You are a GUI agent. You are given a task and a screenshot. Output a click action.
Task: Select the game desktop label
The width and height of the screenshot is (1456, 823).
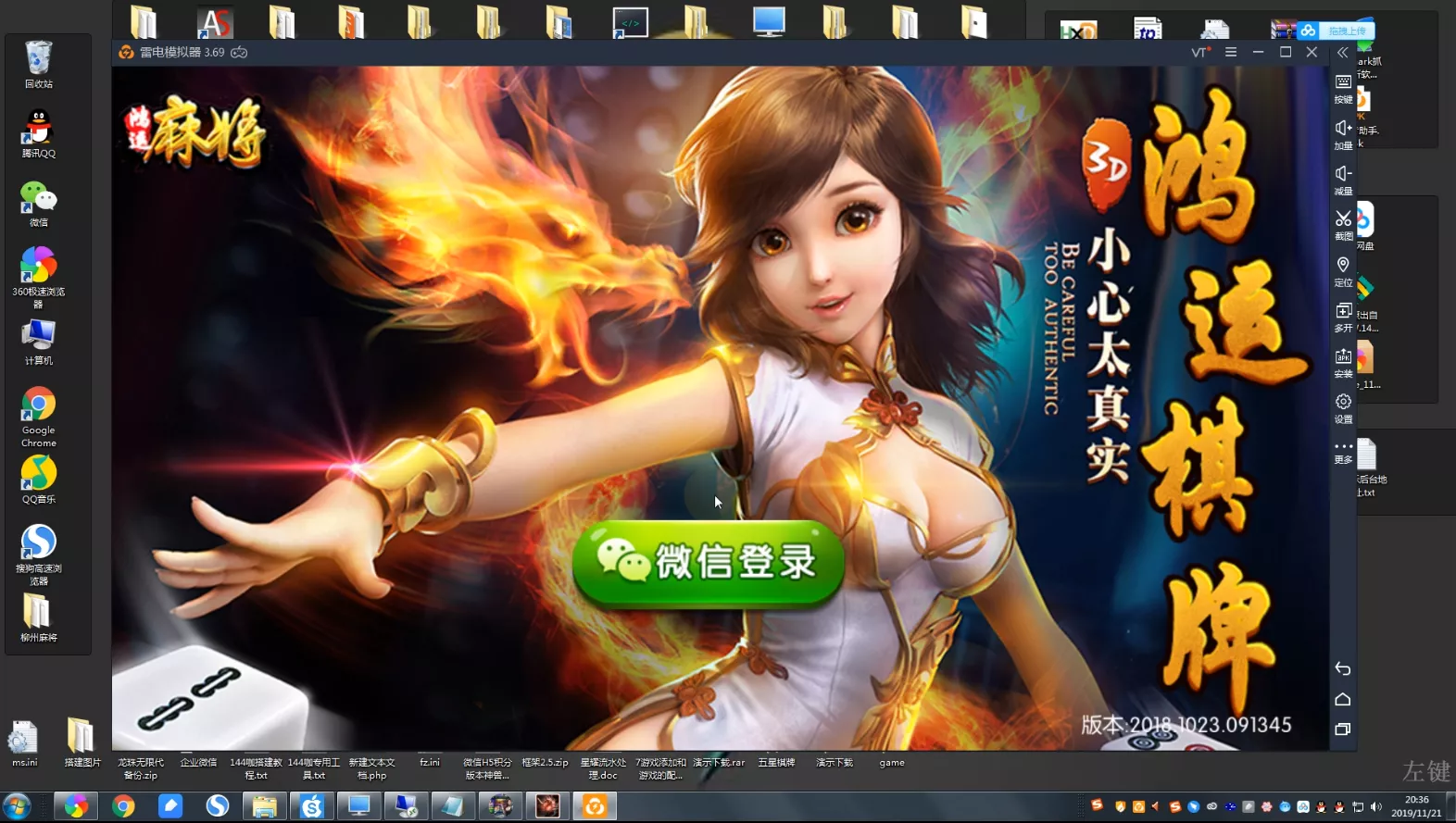tap(892, 763)
